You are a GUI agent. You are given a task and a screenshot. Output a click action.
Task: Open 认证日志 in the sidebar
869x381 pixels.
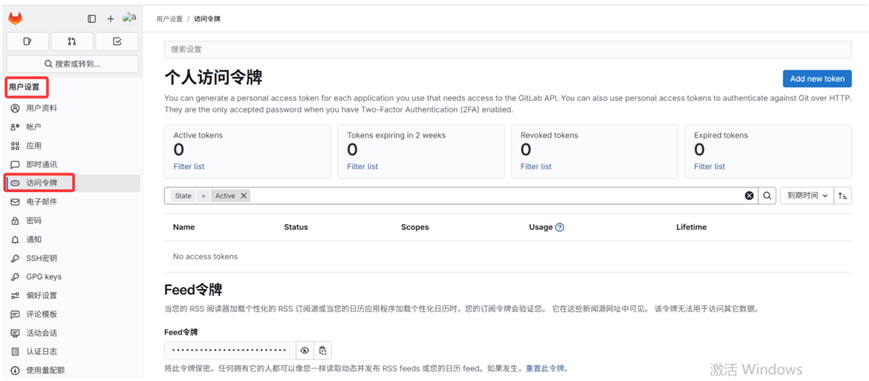(x=73, y=352)
